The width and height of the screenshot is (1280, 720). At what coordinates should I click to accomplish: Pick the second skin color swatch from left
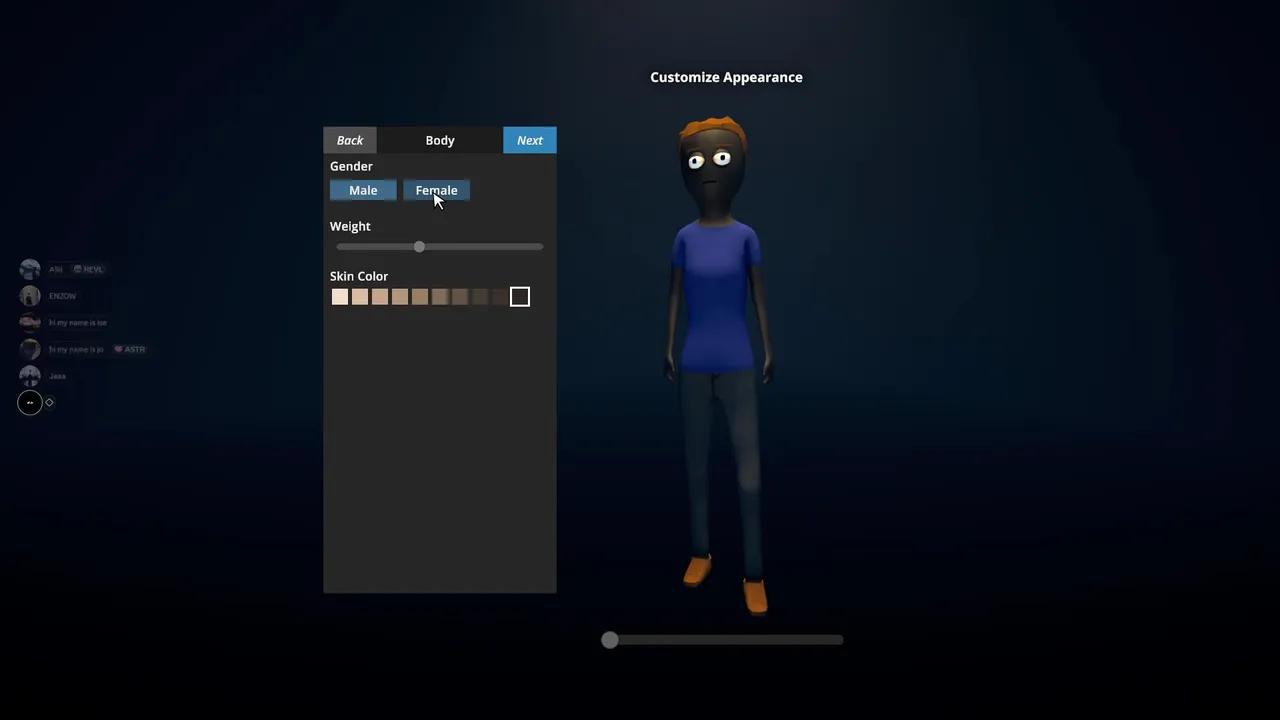point(360,297)
